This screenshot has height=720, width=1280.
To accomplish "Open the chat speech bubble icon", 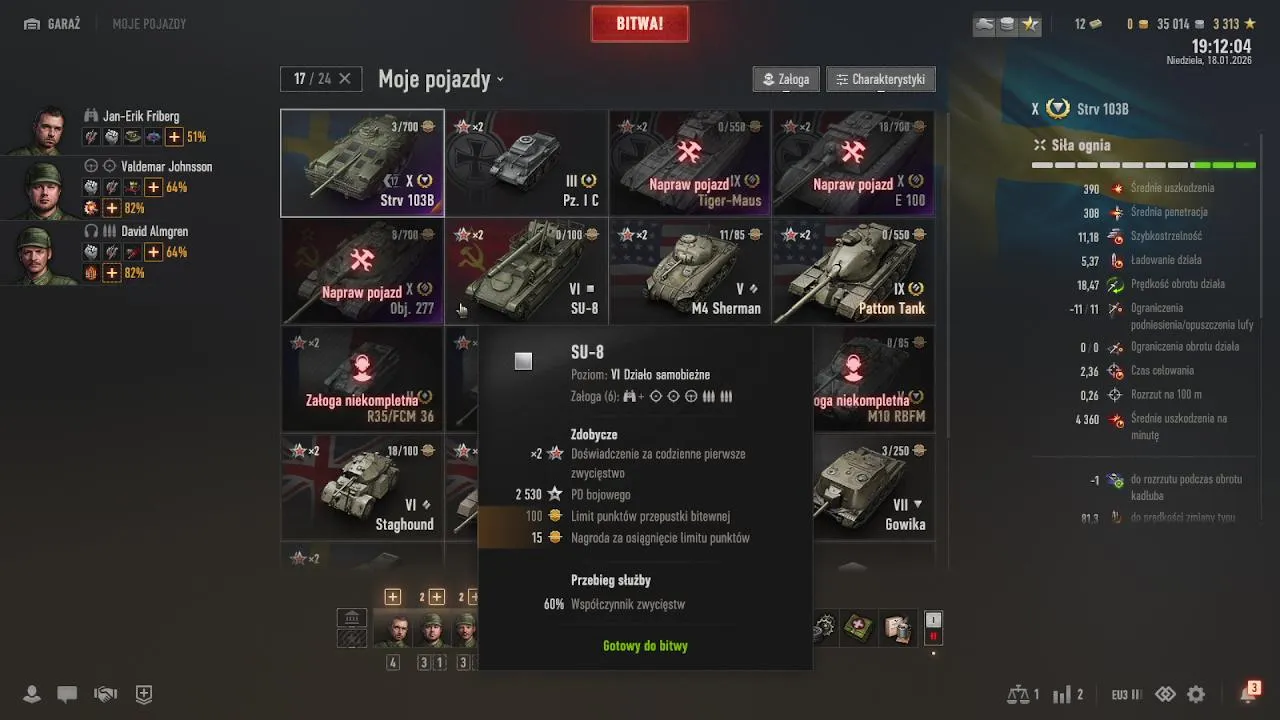I will (67, 694).
